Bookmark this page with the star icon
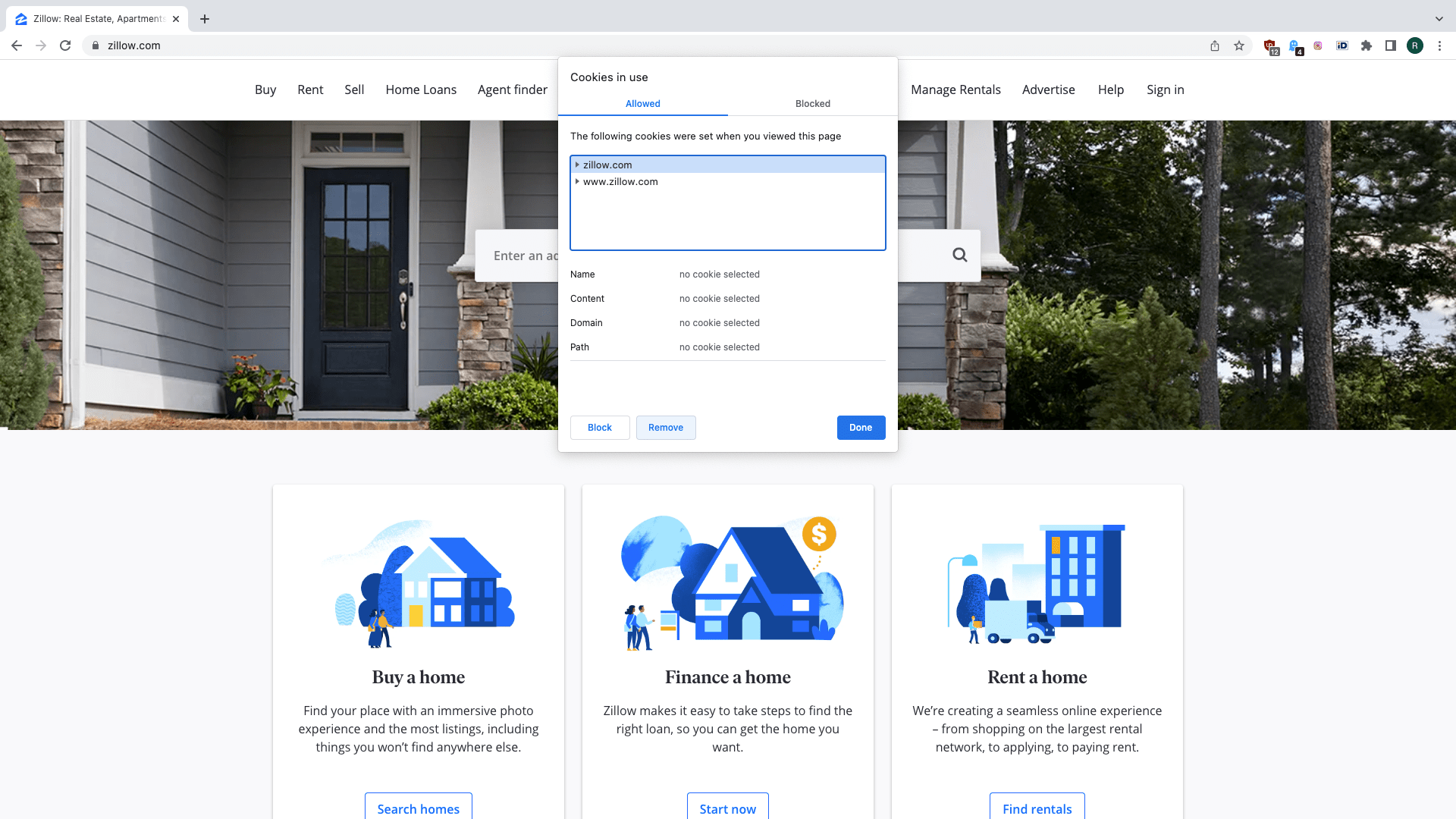Viewport: 1456px width, 819px height. click(1240, 45)
